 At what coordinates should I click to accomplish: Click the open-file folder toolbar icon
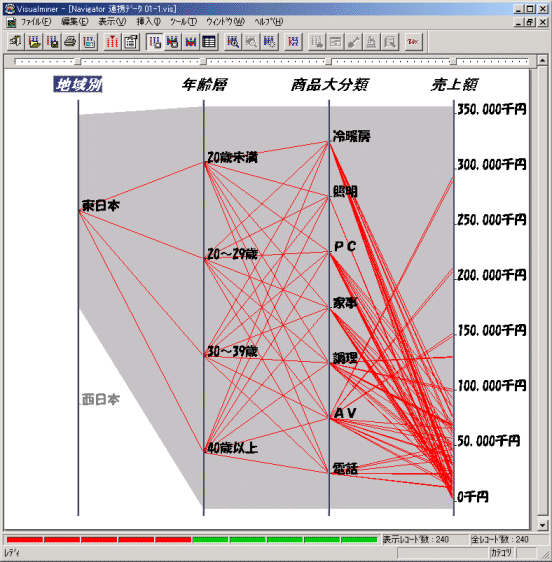[34, 42]
